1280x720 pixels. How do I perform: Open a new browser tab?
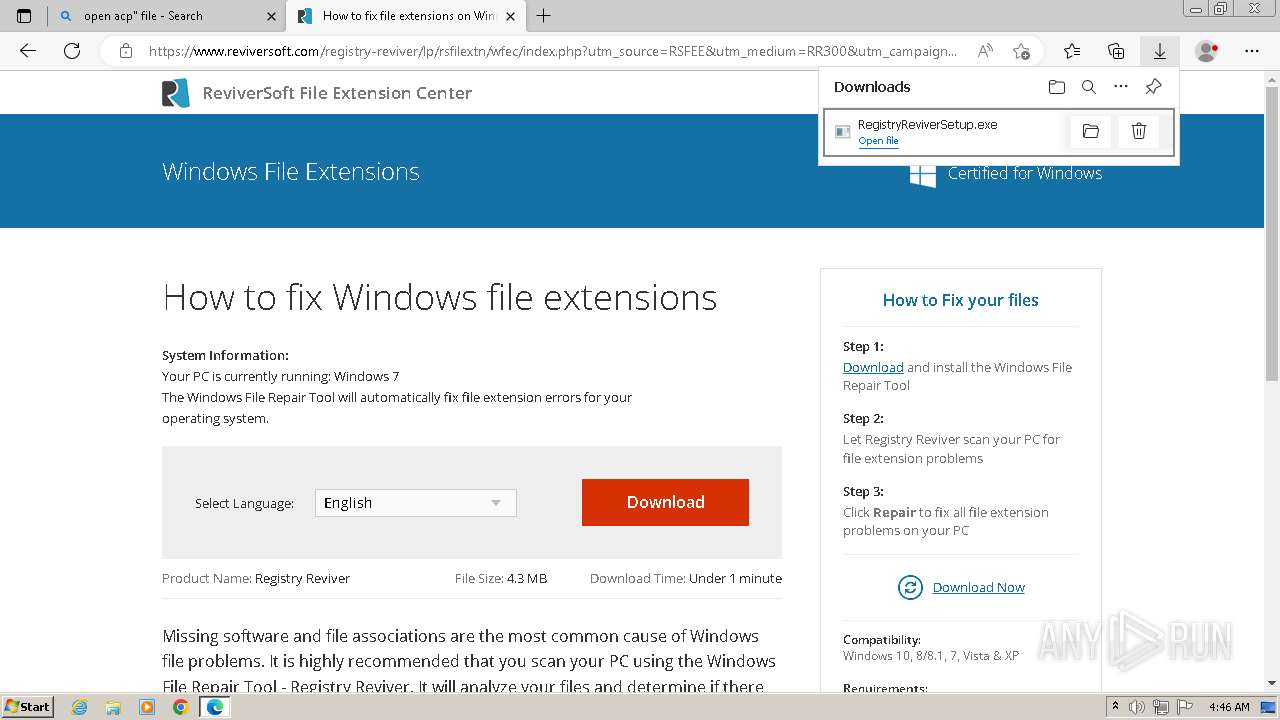[544, 16]
